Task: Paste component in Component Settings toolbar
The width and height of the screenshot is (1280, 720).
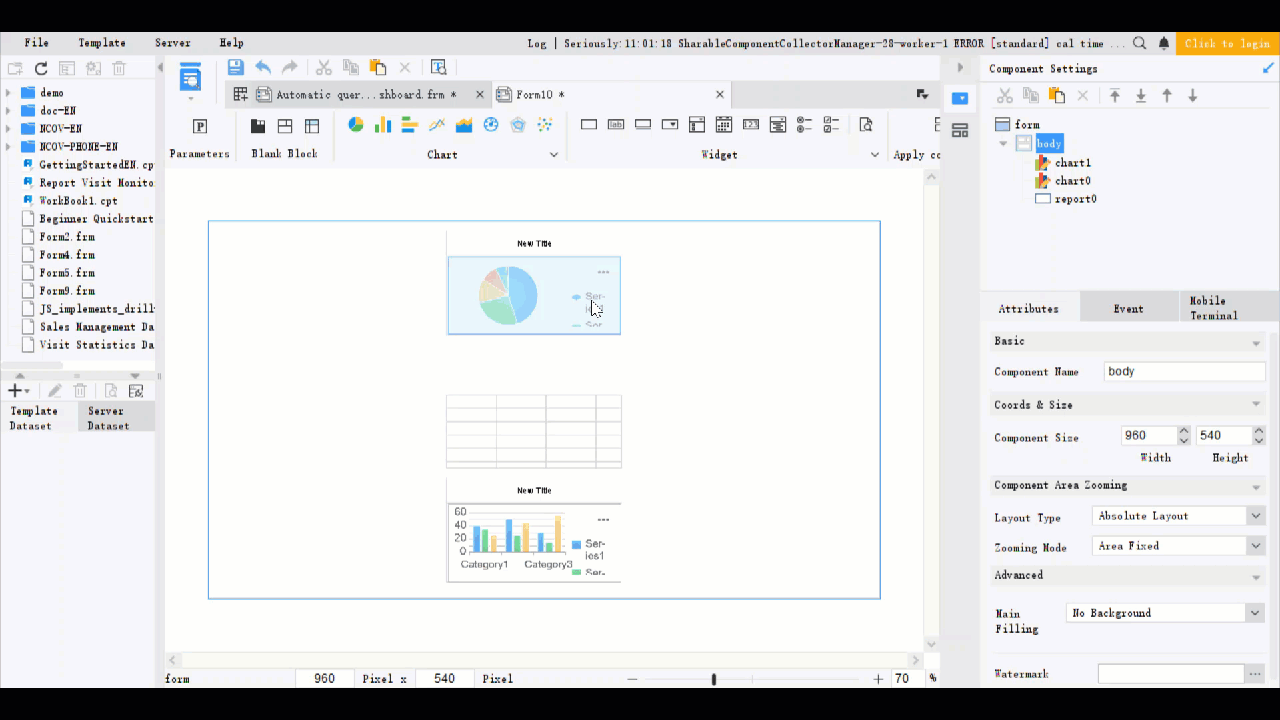Action: 1057,96
